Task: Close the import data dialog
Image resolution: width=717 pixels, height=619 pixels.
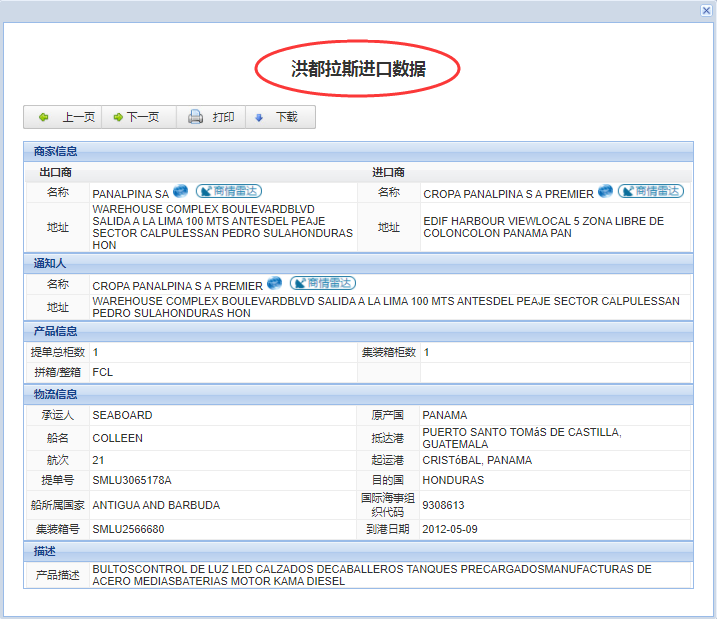Action: 706,10
